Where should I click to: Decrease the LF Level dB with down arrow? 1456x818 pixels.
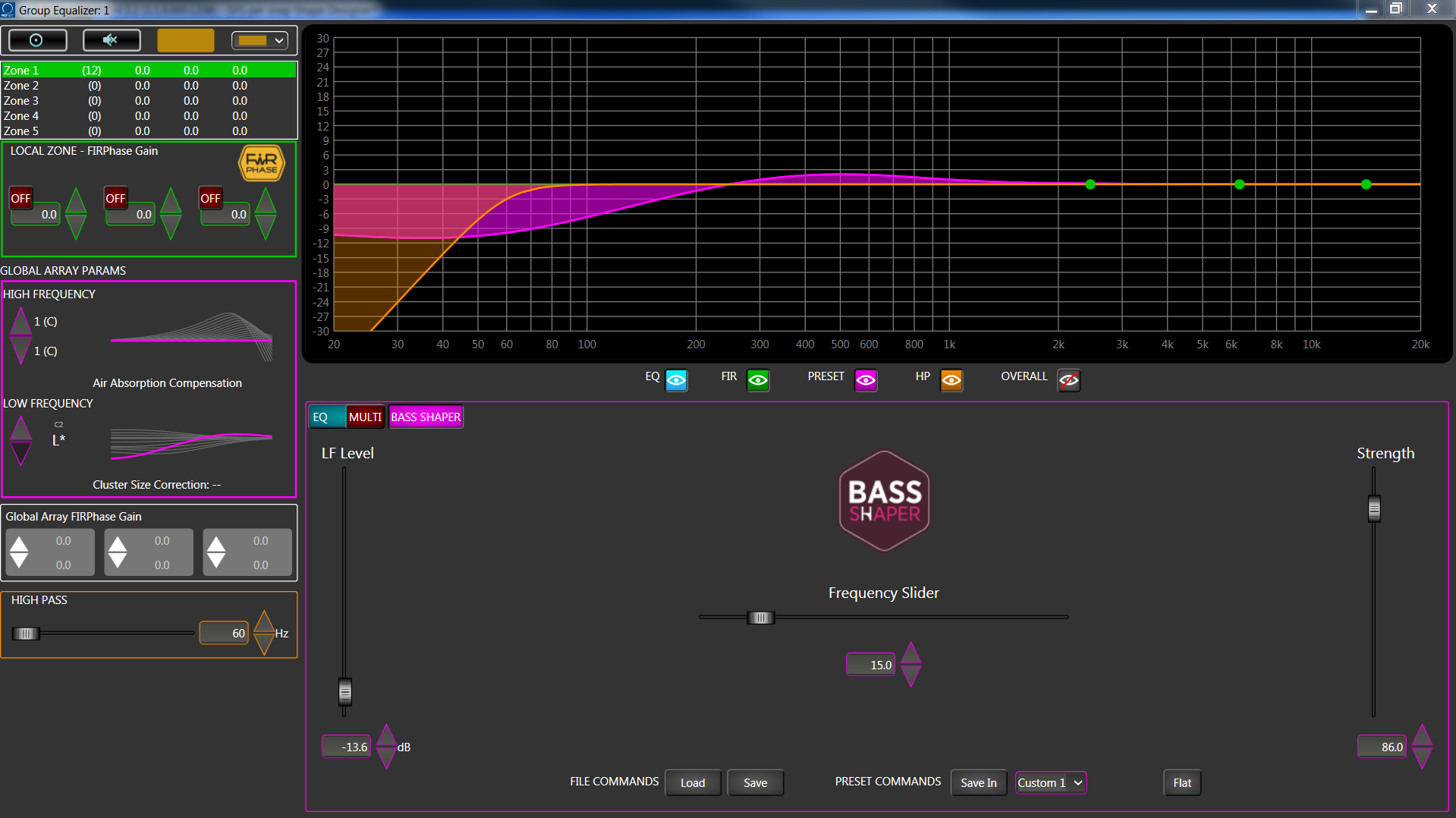point(386,758)
